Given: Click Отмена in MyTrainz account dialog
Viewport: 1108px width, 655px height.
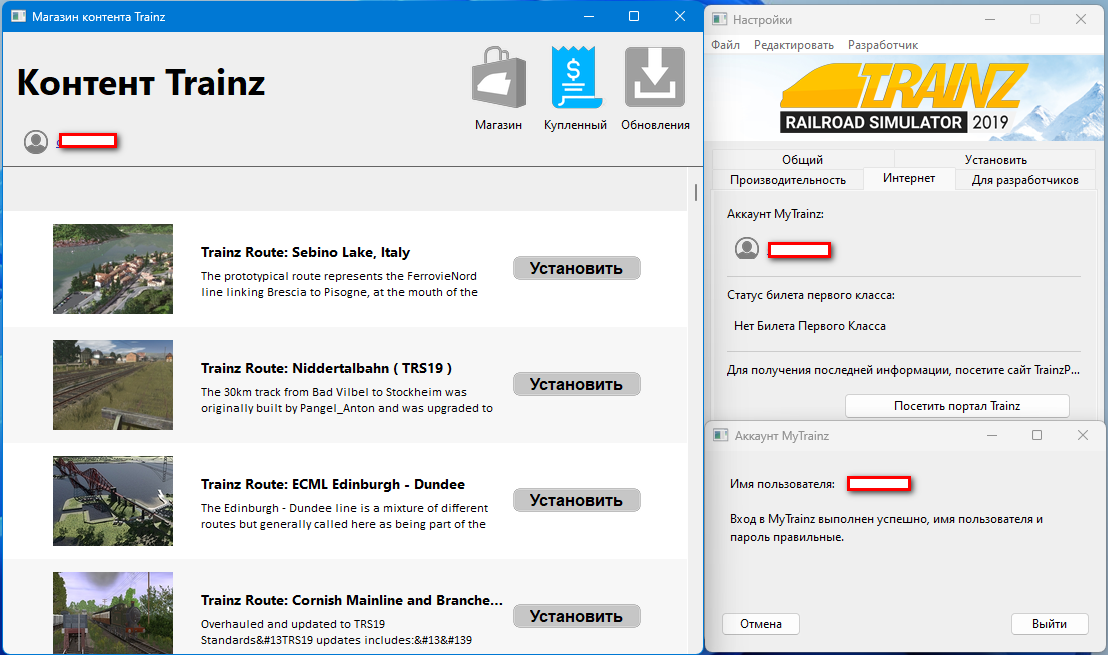Looking at the screenshot, I should pyautogui.click(x=761, y=624).
